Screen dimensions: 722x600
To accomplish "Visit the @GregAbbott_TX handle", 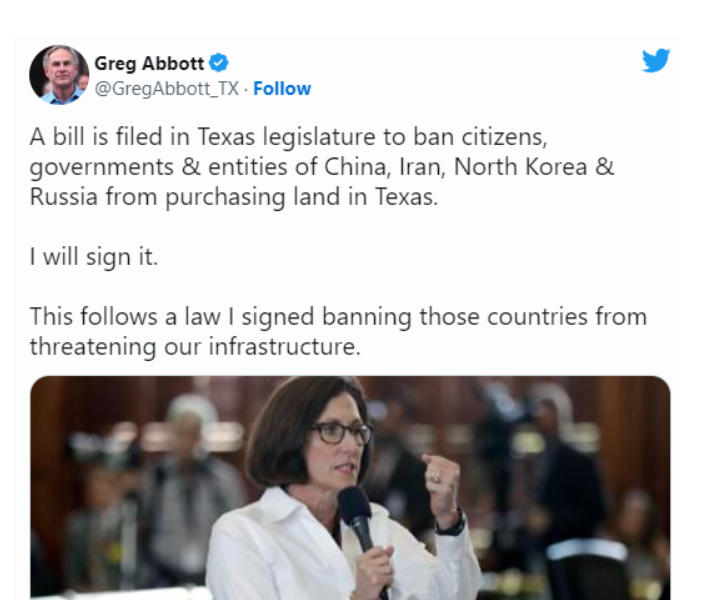I will click(x=167, y=88).
